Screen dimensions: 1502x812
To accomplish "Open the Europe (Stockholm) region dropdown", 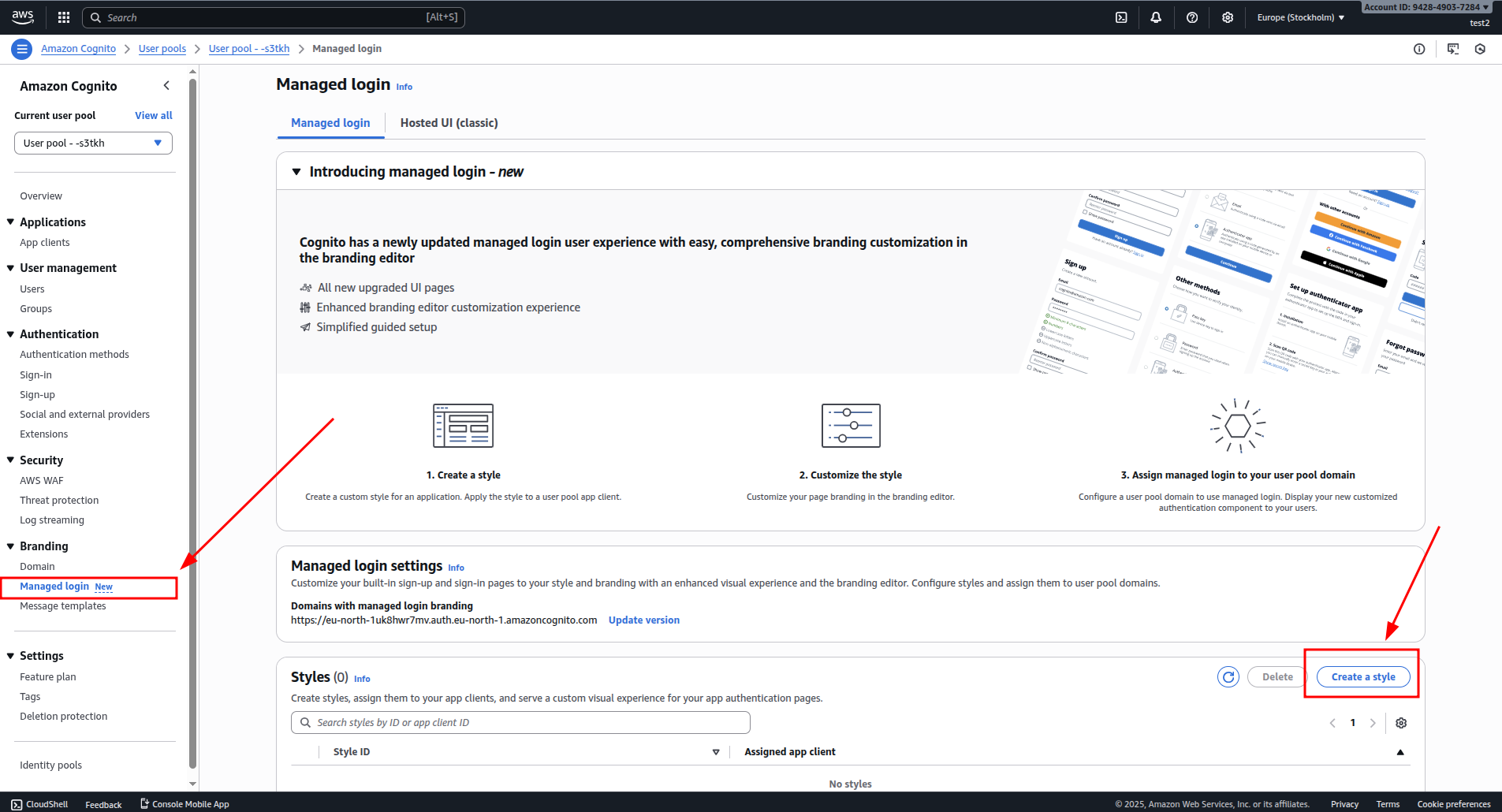I will point(1301,17).
